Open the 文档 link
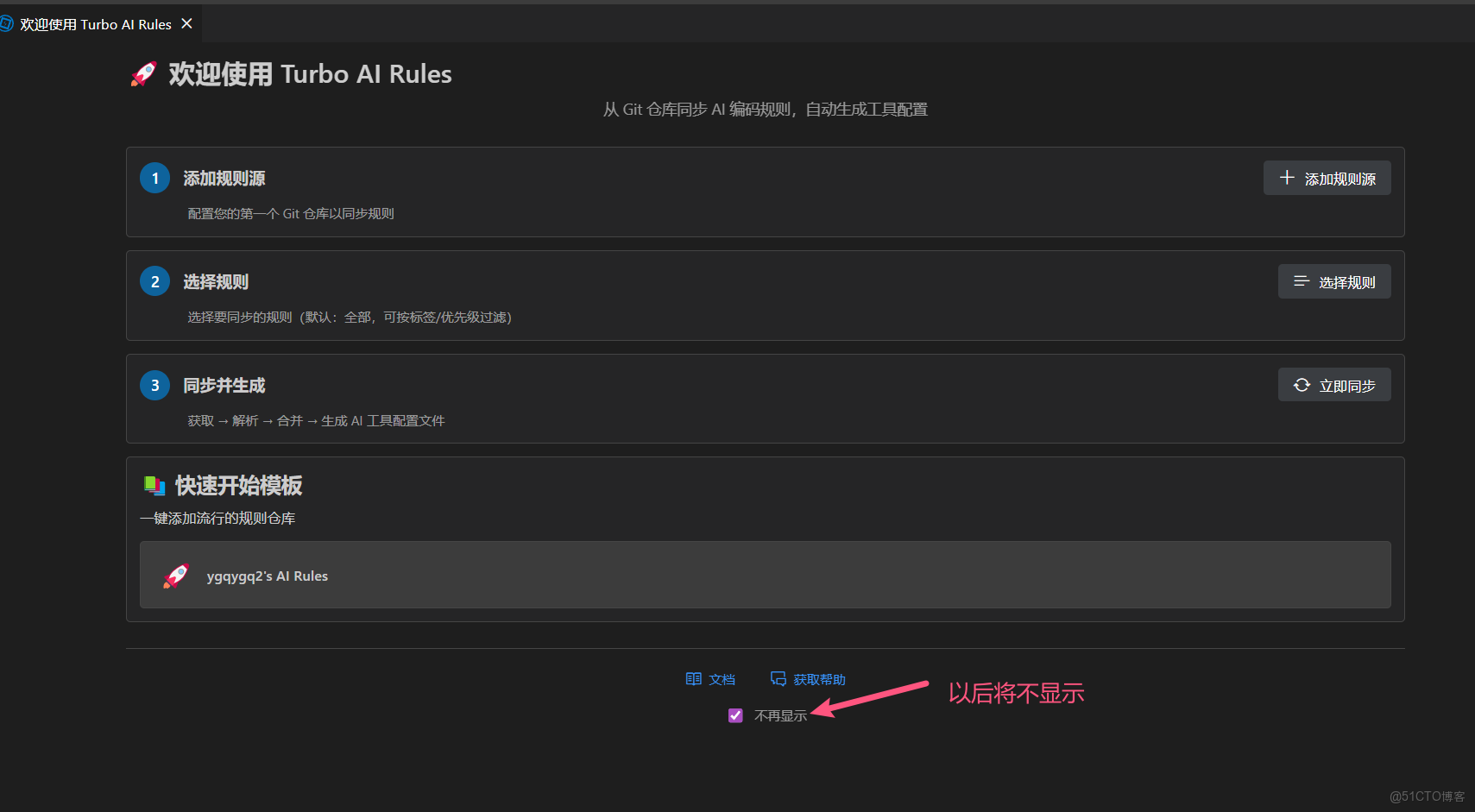Viewport: 1475px width, 812px height. (710, 679)
